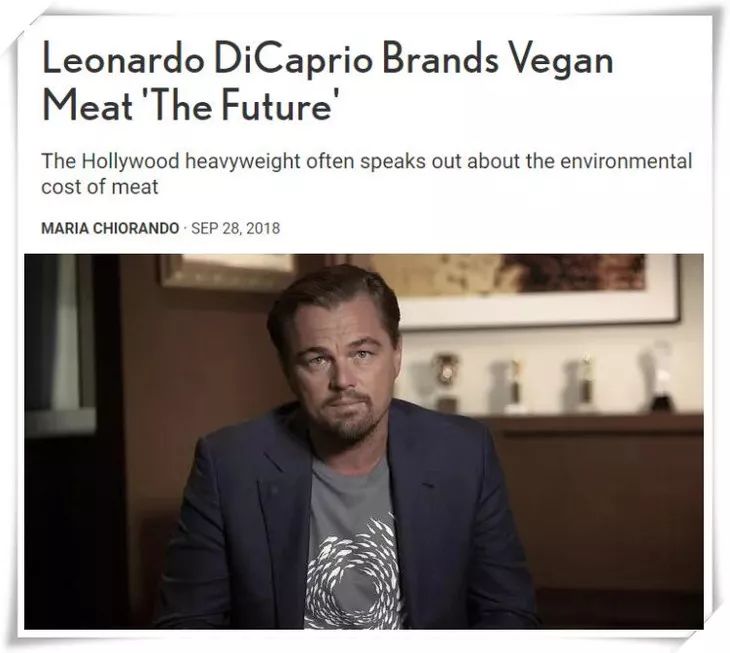
Task: Click the word 'Hollywood' in the subtitle
Action: [x=130, y=162]
